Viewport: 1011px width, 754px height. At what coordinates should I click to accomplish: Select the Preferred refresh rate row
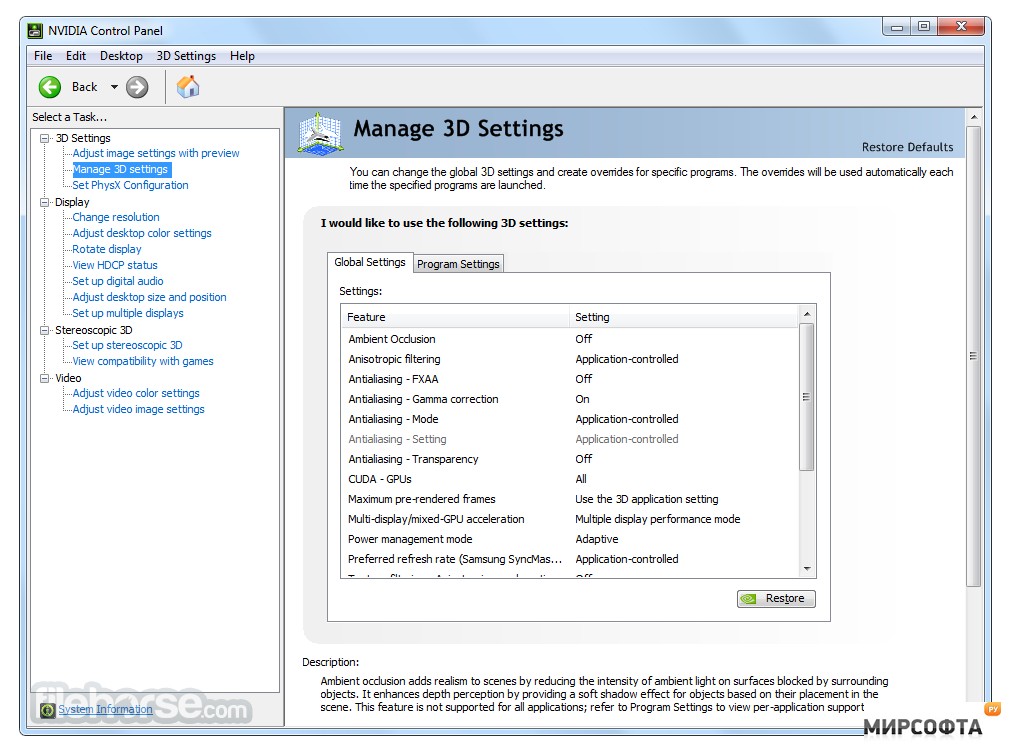pyautogui.click(x=571, y=559)
